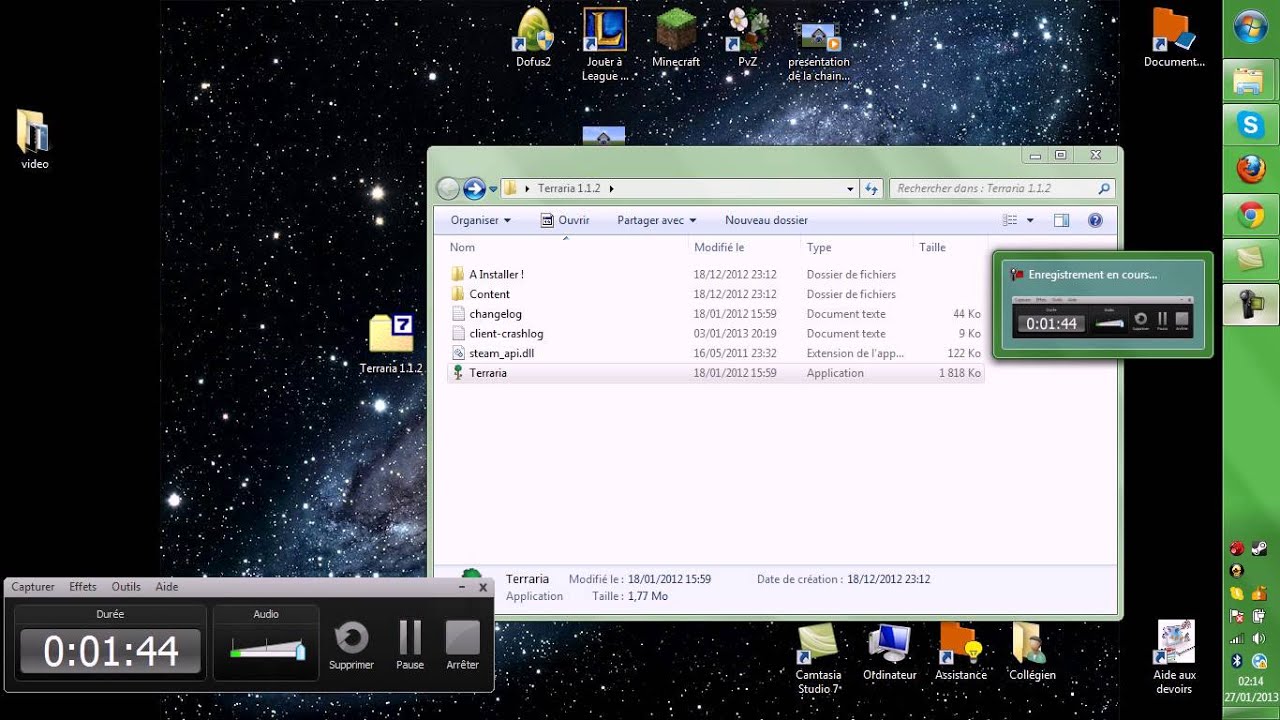Image resolution: width=1280 pixels, height=720 pixels.
Task: Open the Aide menu in recorder
Action: click(167, 587)
